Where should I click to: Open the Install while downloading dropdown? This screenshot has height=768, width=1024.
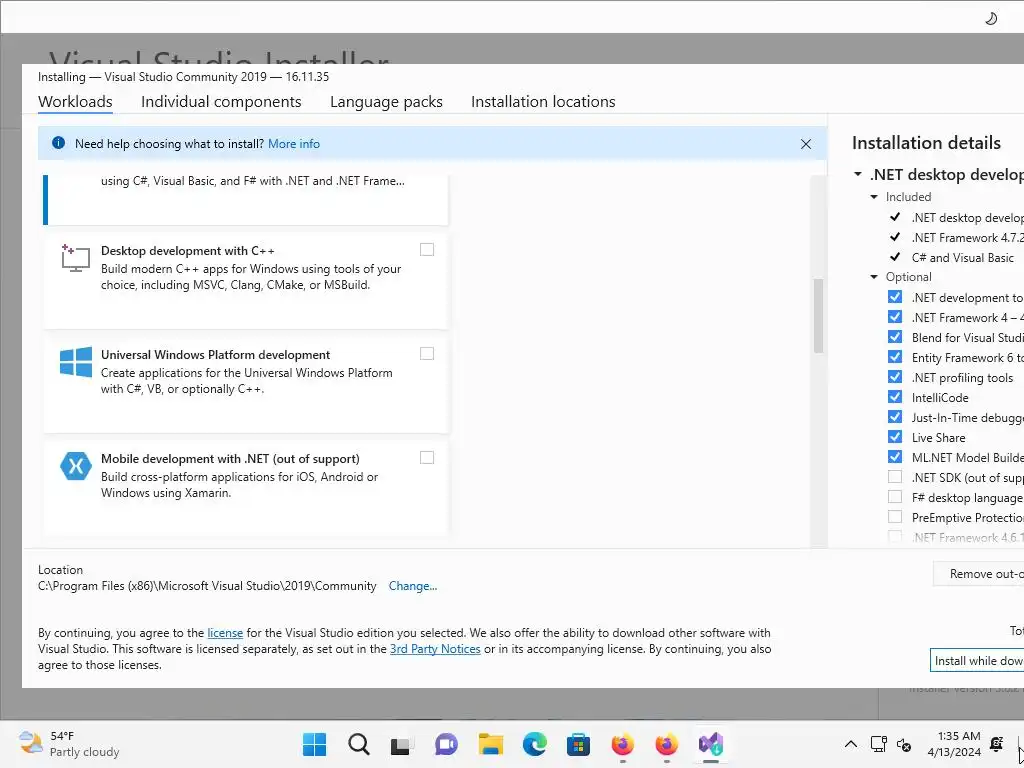click(977, 661)
